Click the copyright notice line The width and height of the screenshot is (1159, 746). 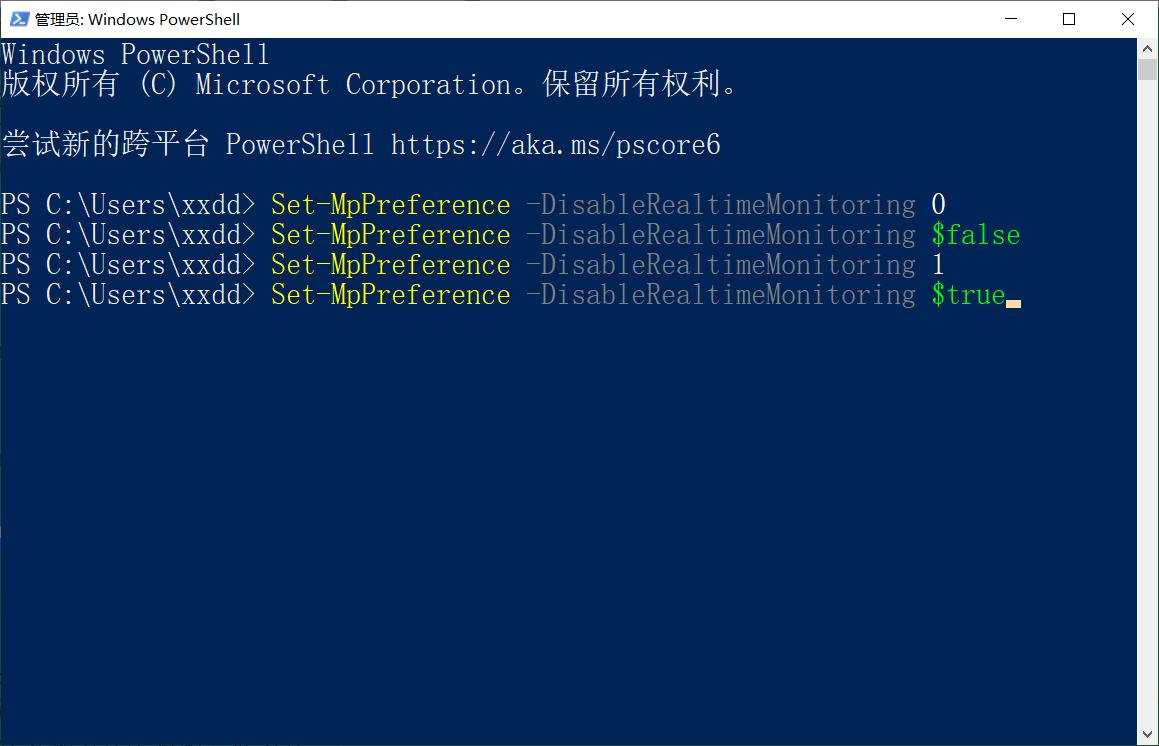(370, 84)
